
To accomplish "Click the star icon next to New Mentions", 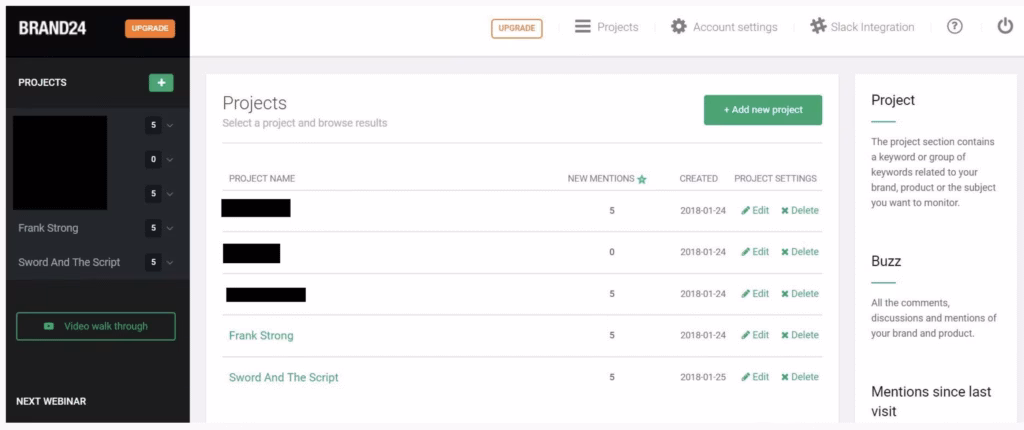I will 642,179.
